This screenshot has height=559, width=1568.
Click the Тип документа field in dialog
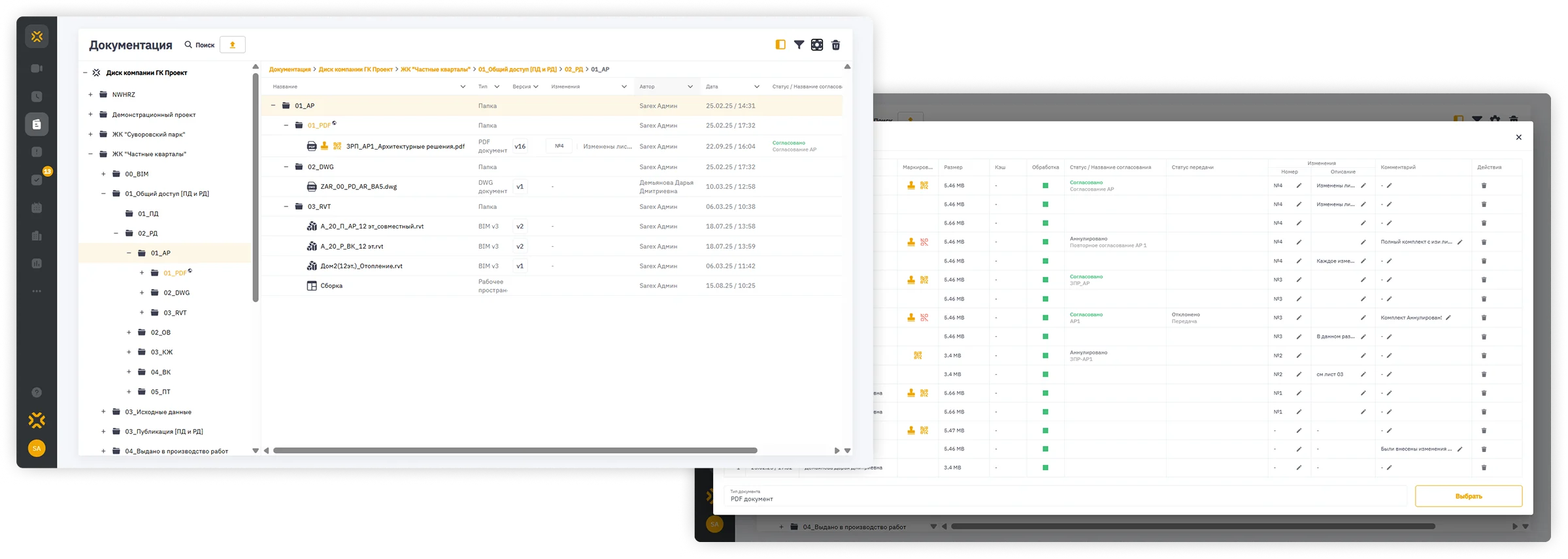(x=1065, y=496)
